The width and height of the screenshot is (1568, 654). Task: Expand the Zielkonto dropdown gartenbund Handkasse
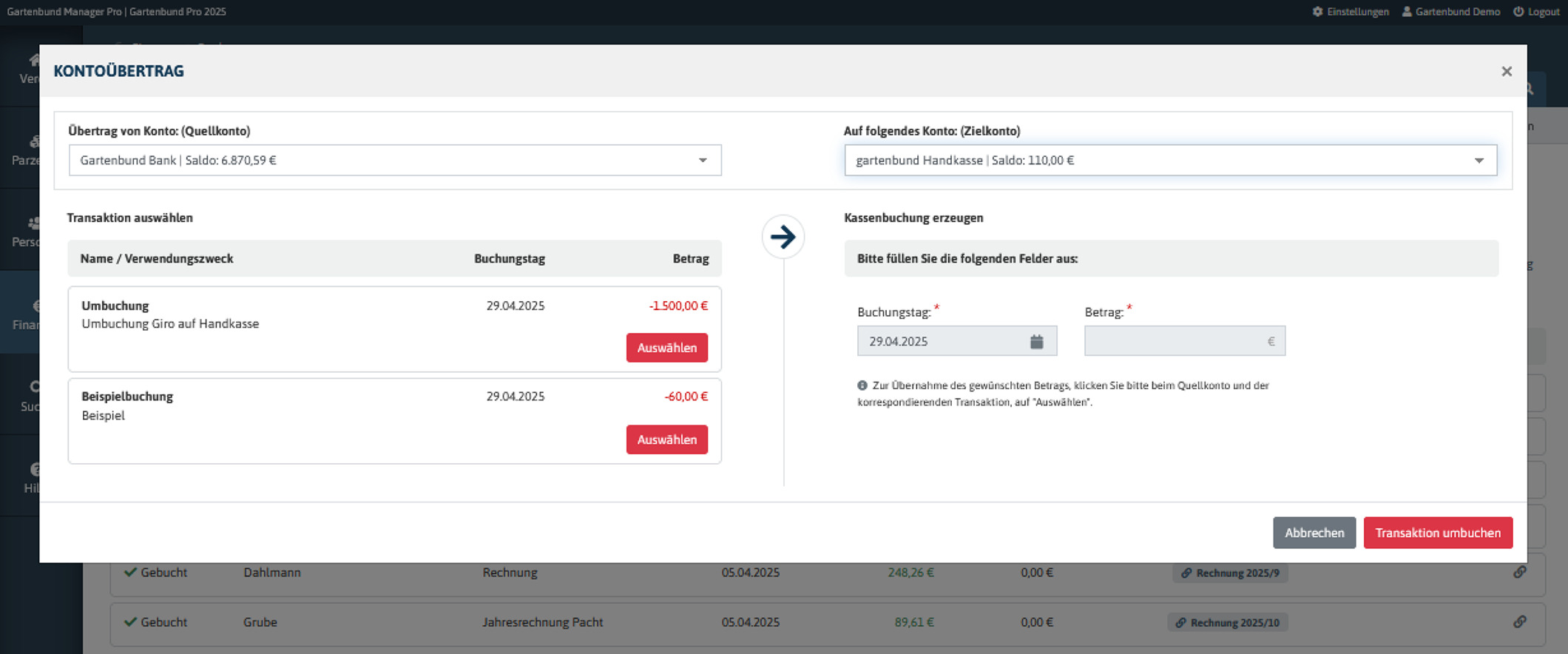(x=1170, y=161)
